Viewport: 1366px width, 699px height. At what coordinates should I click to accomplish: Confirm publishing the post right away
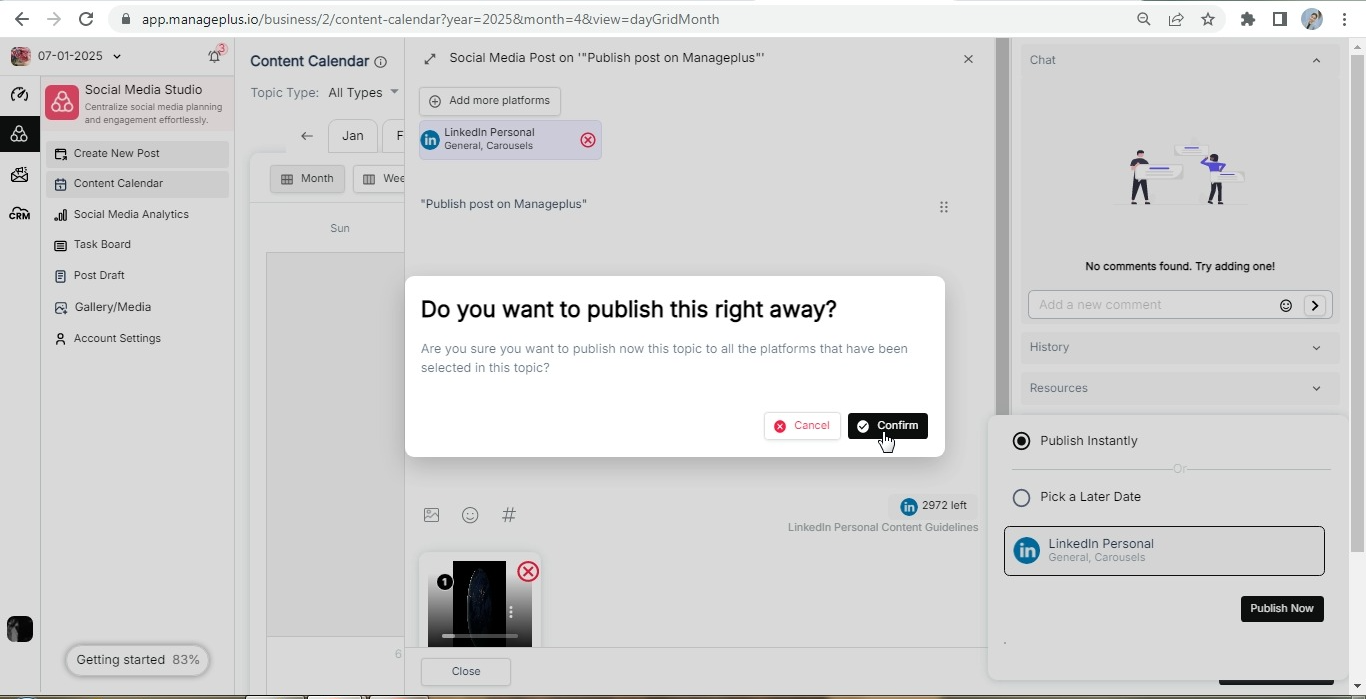coord(888,426)
